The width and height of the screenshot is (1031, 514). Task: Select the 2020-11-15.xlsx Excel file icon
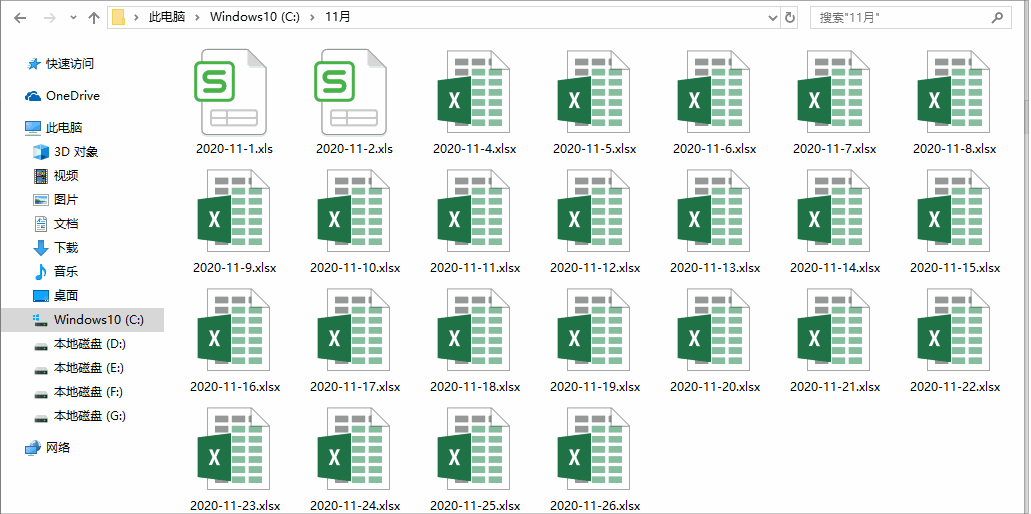pos(953,212)
